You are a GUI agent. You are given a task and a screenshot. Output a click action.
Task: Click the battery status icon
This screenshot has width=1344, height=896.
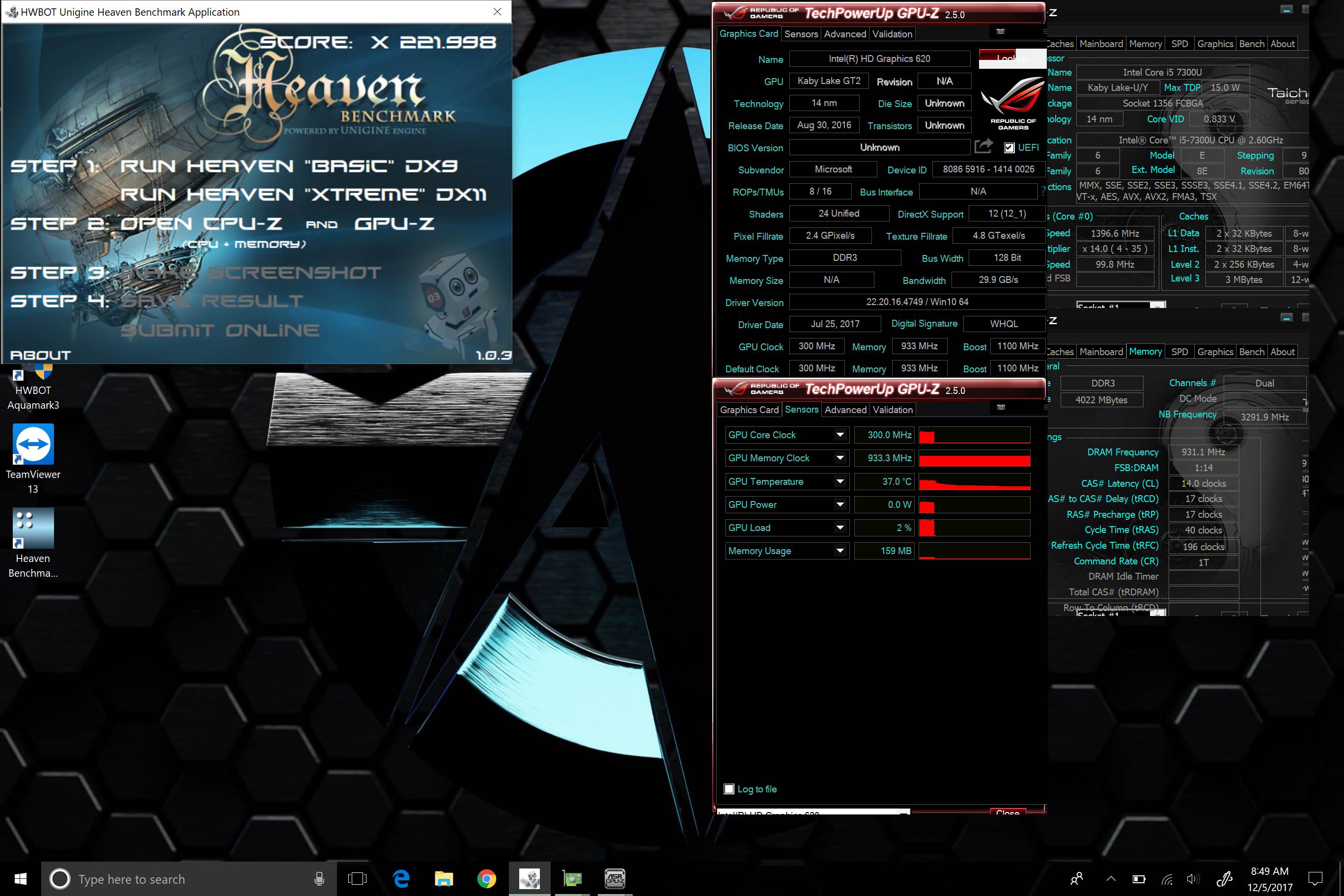(x=1139, y=879)
